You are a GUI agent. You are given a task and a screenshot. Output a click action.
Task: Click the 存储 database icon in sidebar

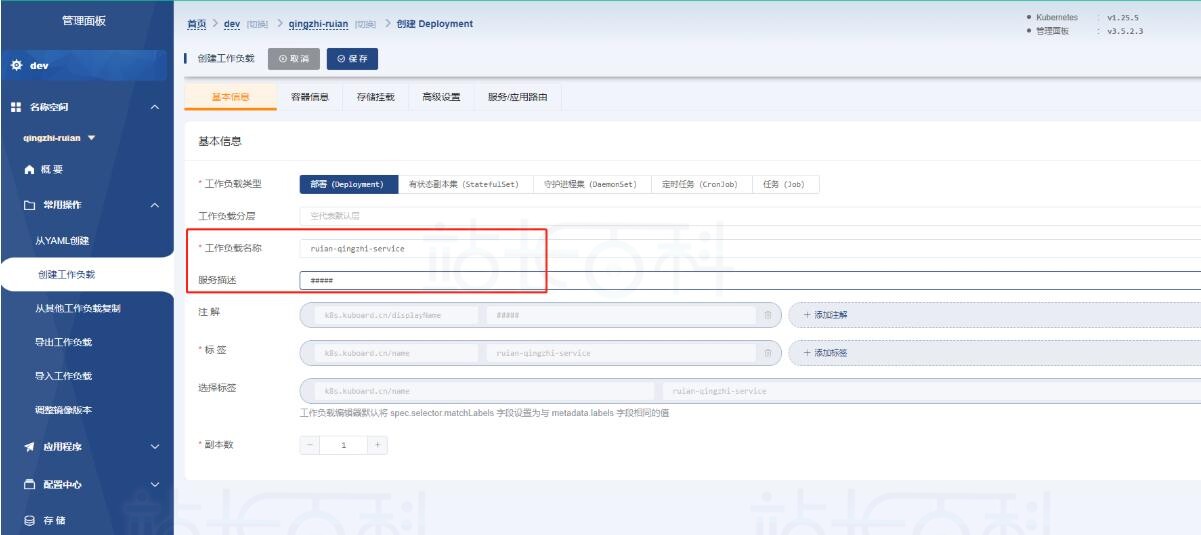[x=29, y=519]
